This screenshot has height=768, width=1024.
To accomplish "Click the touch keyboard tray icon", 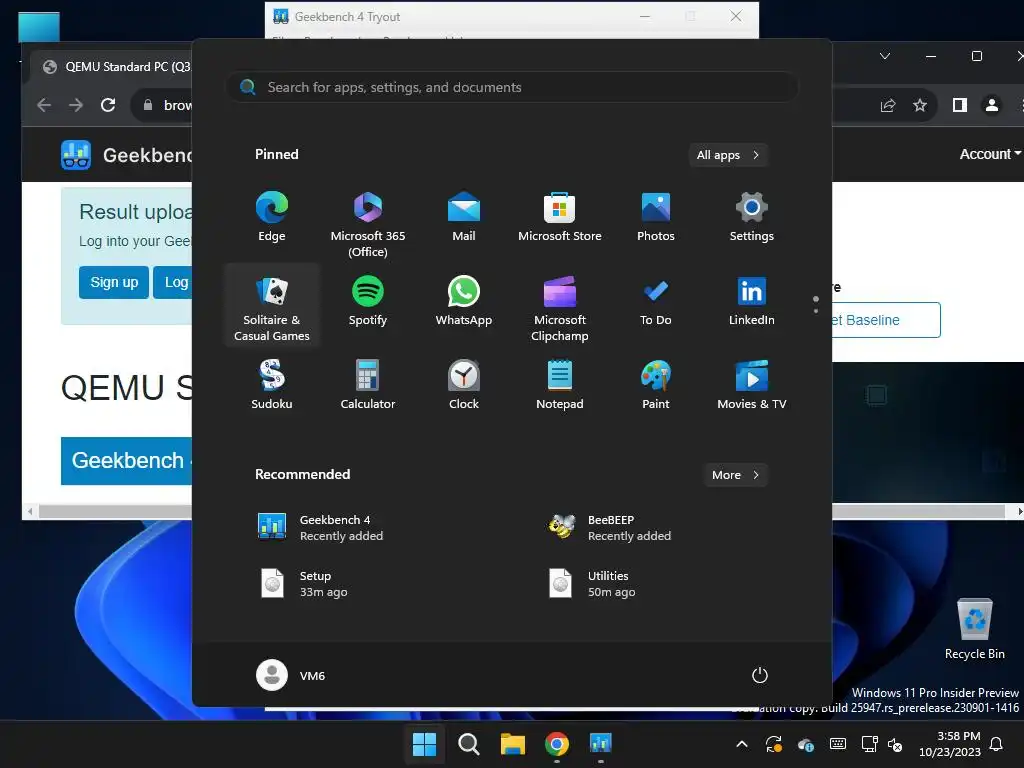I will pyautogui.click(x=838, y=744).
